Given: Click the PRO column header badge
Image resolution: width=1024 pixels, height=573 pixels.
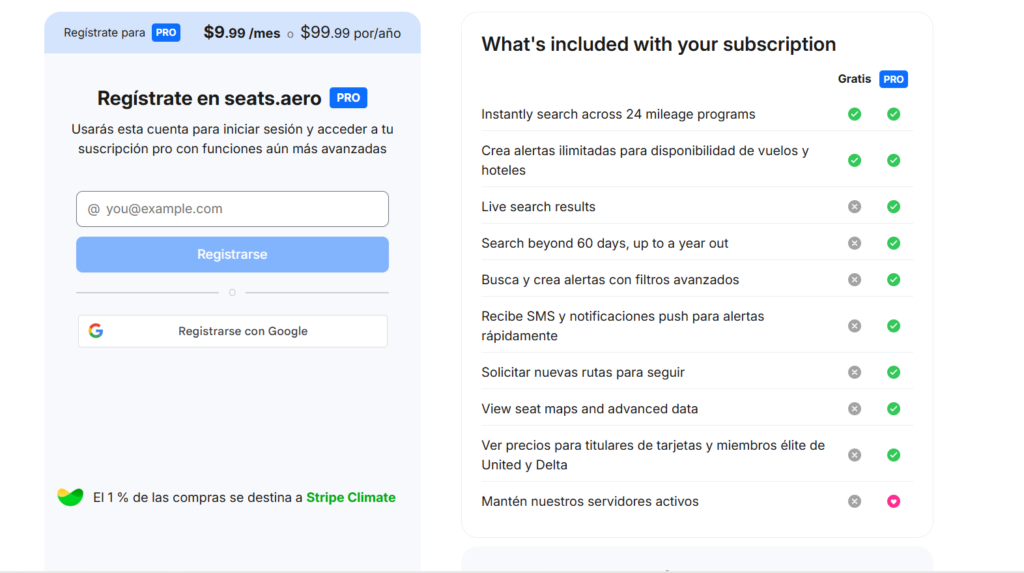Looking at the screenshot, I should (x=893, y=79).
